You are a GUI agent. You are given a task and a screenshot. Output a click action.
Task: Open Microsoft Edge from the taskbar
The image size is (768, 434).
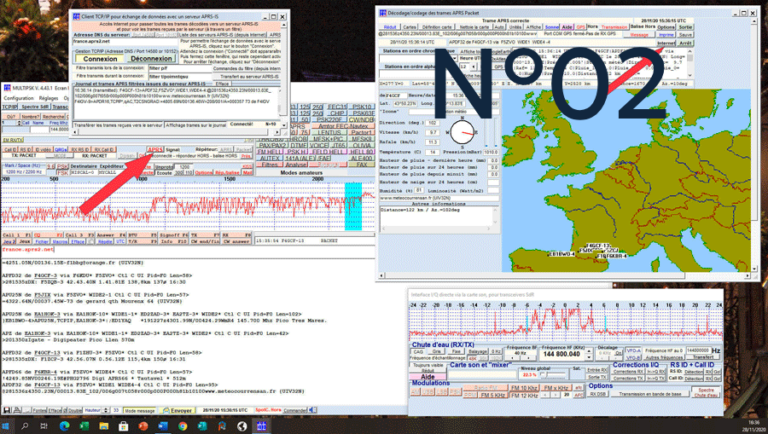pos(64,426)
